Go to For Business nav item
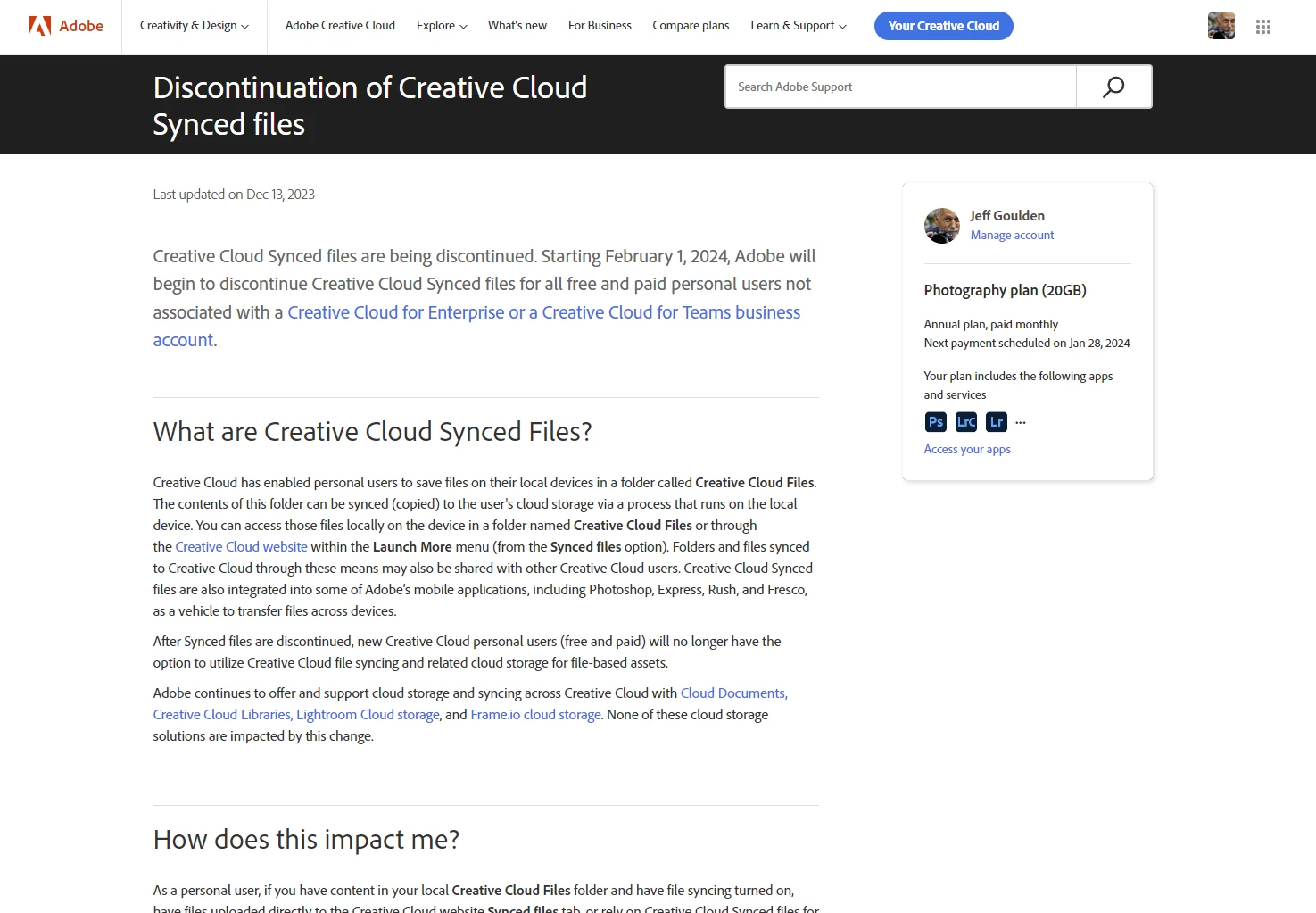Screen dimensions: 1316x913 coord(600,26)
